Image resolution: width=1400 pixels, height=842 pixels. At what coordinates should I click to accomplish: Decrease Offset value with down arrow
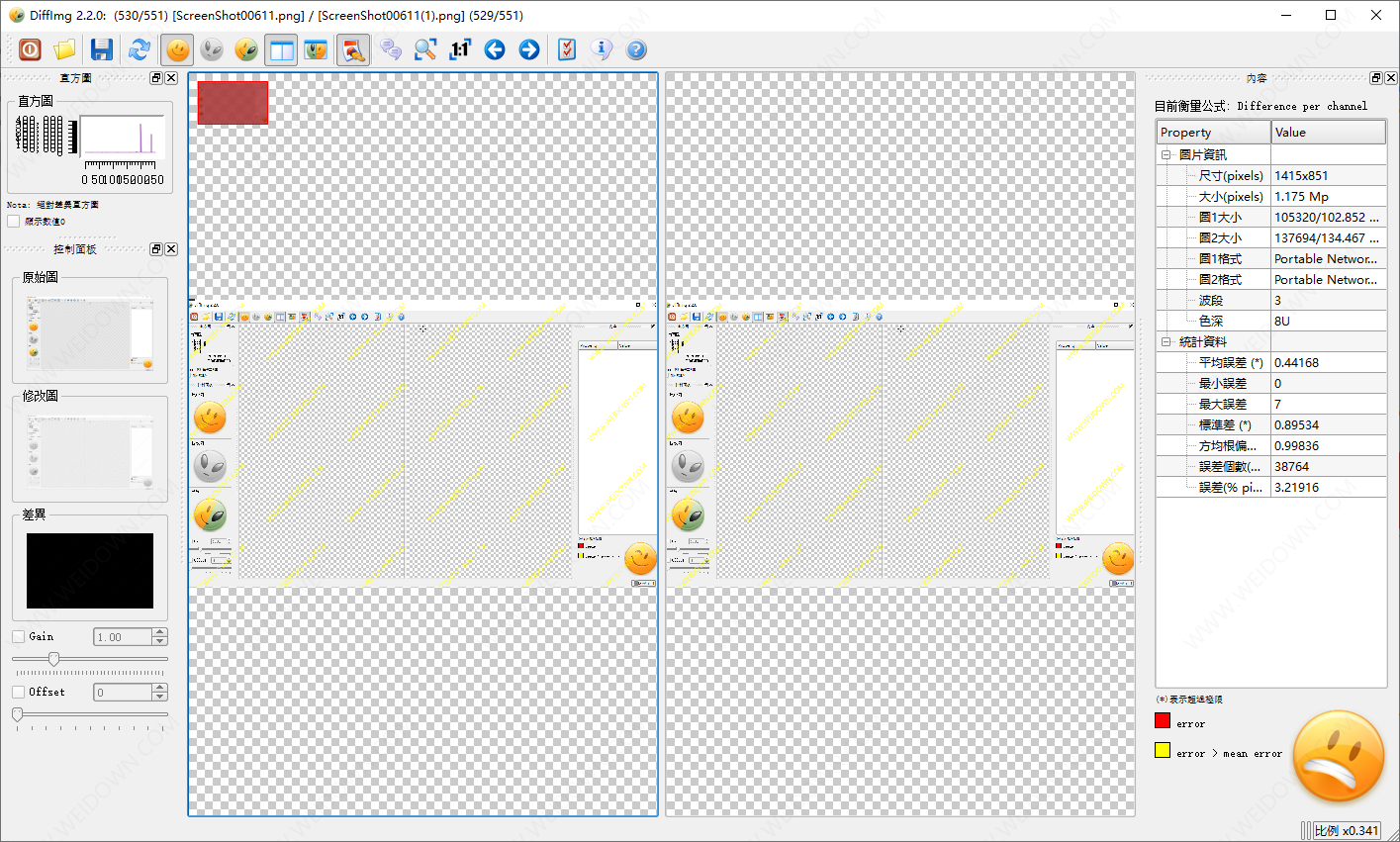[x=160, y=697]
